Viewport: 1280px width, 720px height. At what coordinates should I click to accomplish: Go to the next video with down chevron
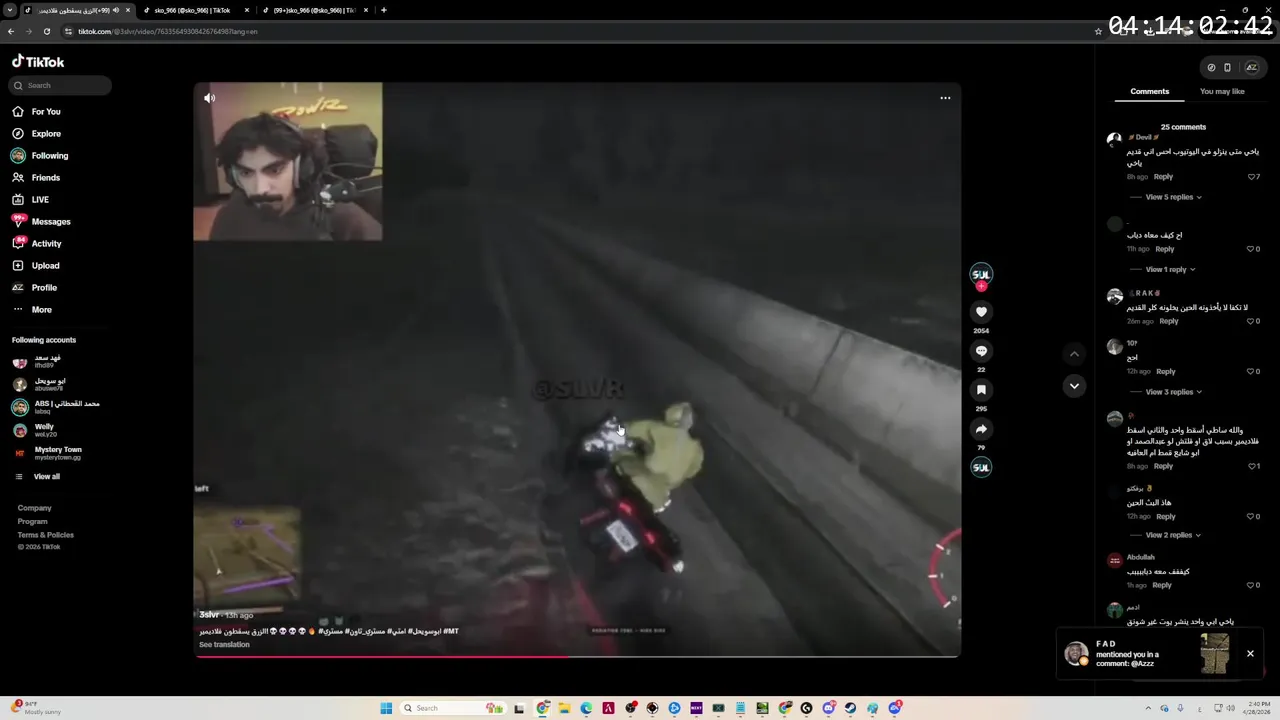click(x=1074, y=385)
